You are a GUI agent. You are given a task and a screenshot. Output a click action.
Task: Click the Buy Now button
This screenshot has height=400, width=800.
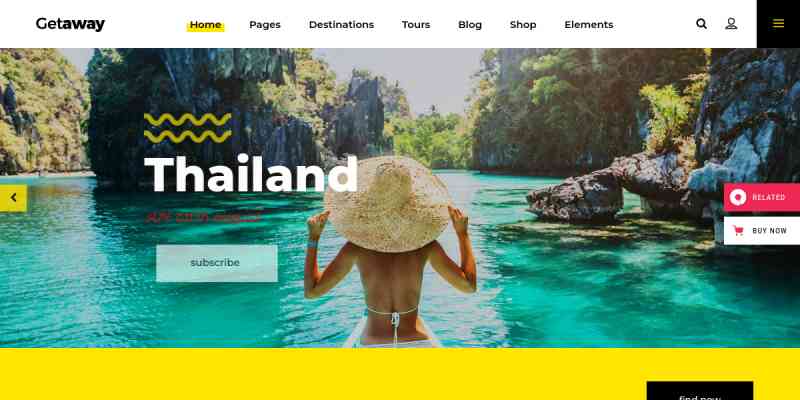[762, 231]
